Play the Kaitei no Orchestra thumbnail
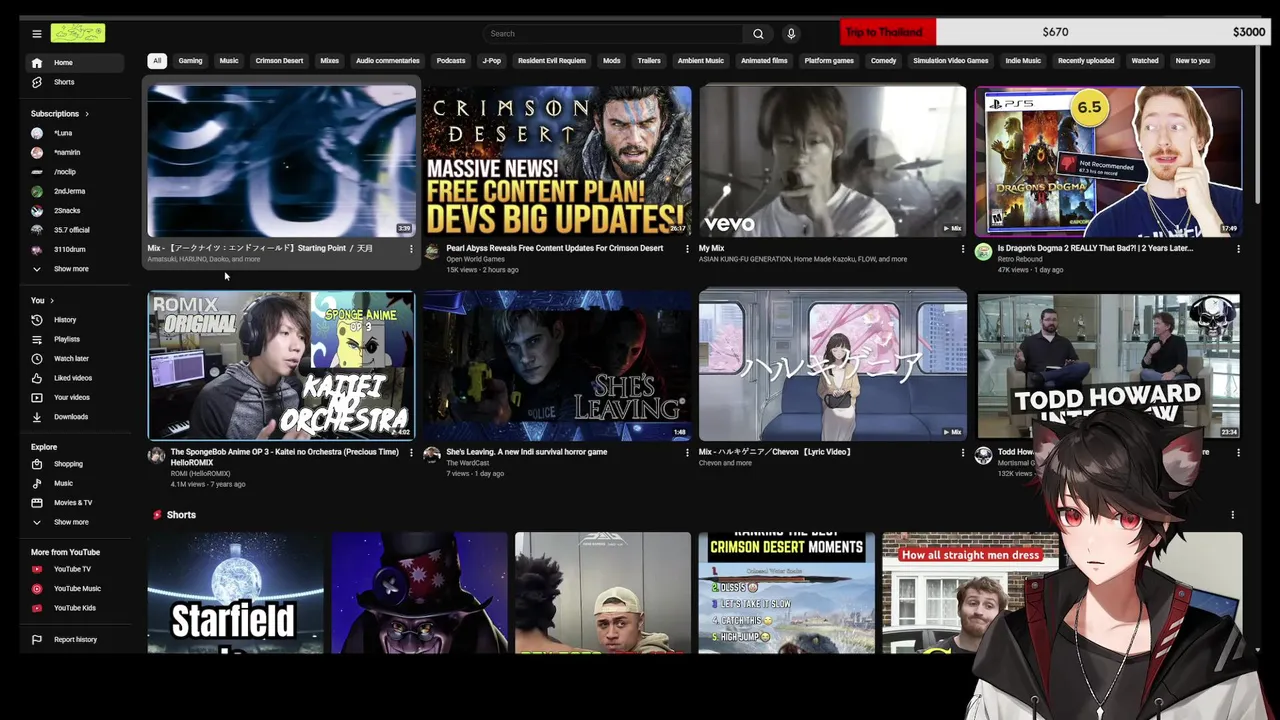1280x720 pixels. coord(281,365)
